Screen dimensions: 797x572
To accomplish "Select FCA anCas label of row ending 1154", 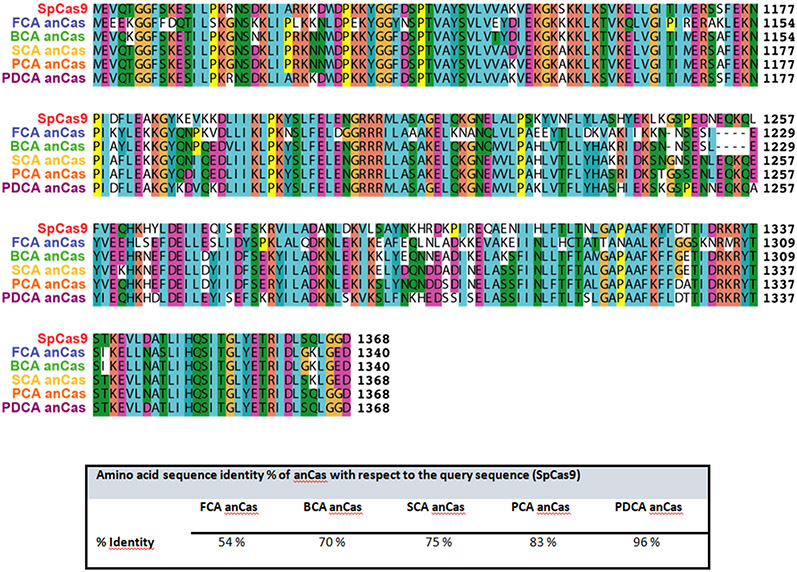I will [48, 23].
